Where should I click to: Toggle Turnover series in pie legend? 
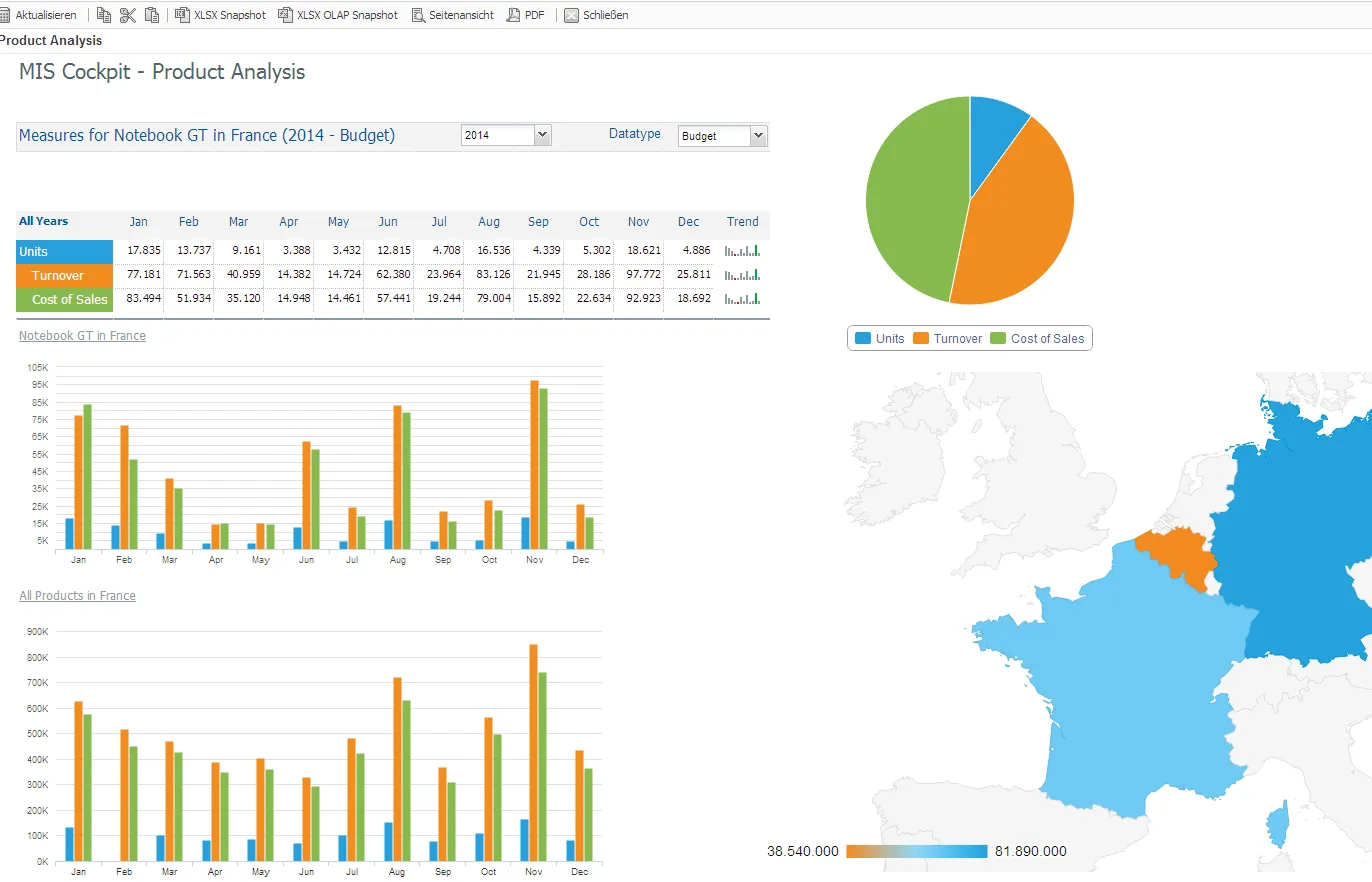pos(948,339)
